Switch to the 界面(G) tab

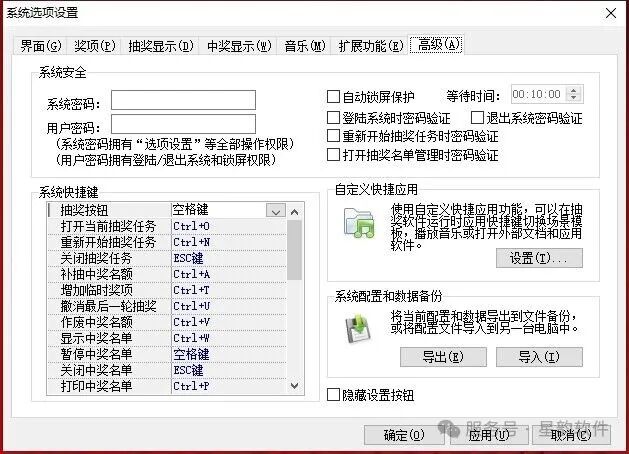(40, 46)
